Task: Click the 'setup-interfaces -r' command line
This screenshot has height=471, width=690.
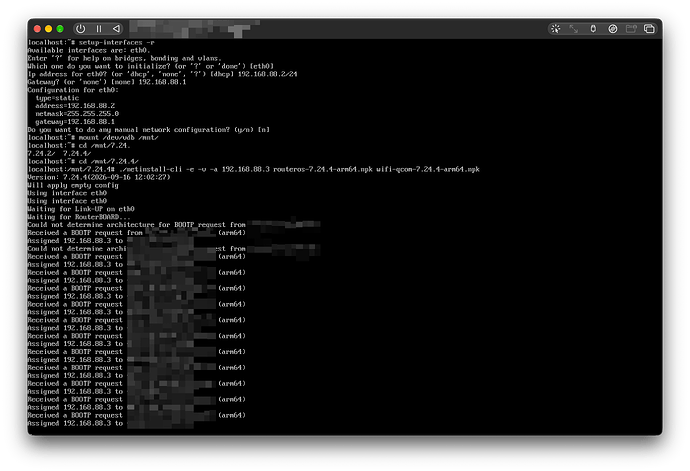Action: coord(91,42)
